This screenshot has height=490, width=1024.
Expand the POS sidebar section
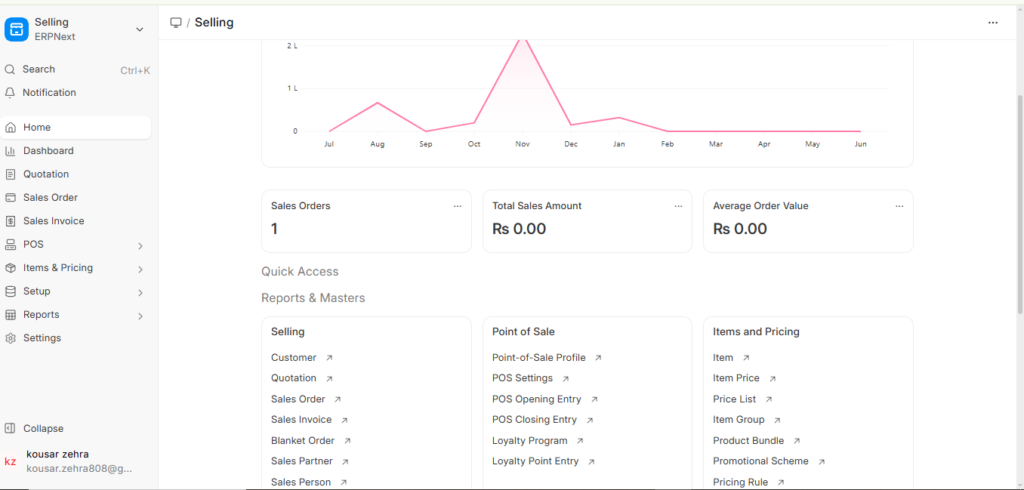140,245
